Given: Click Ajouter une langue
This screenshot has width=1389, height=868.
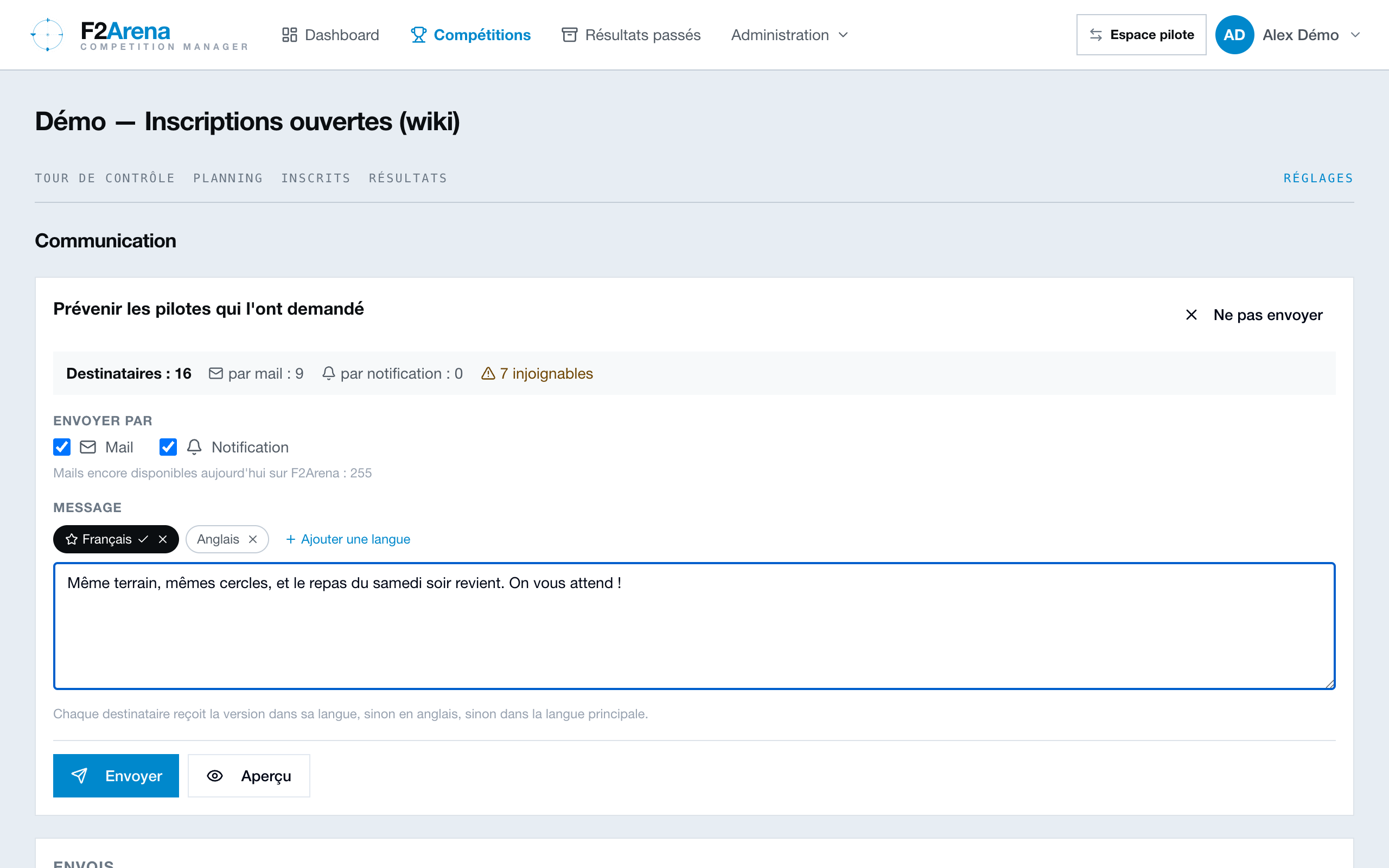Looking at the screenshot, I should pos(348,539).
